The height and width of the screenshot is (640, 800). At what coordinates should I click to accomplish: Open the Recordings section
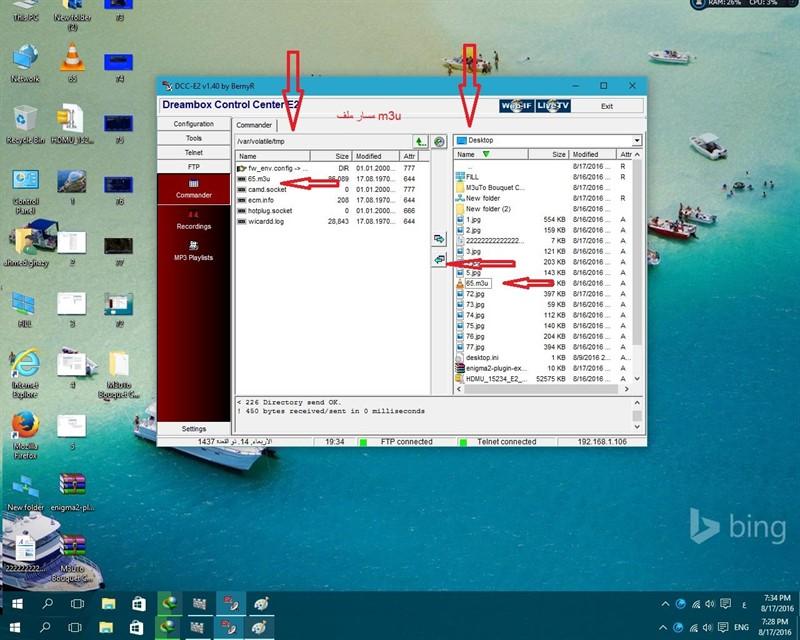pyautogui.click(x=193, y=220)
